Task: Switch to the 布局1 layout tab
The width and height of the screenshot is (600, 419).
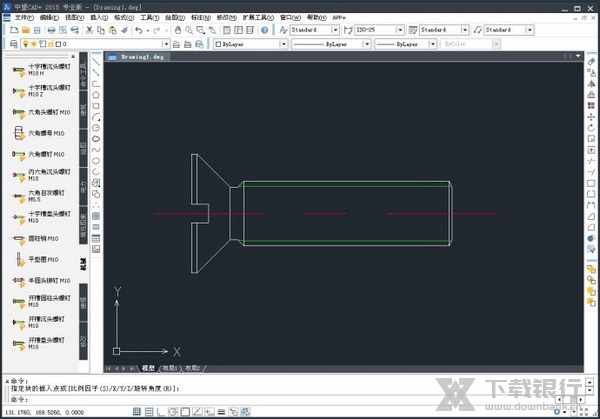Action: click(x=170, y=368)
